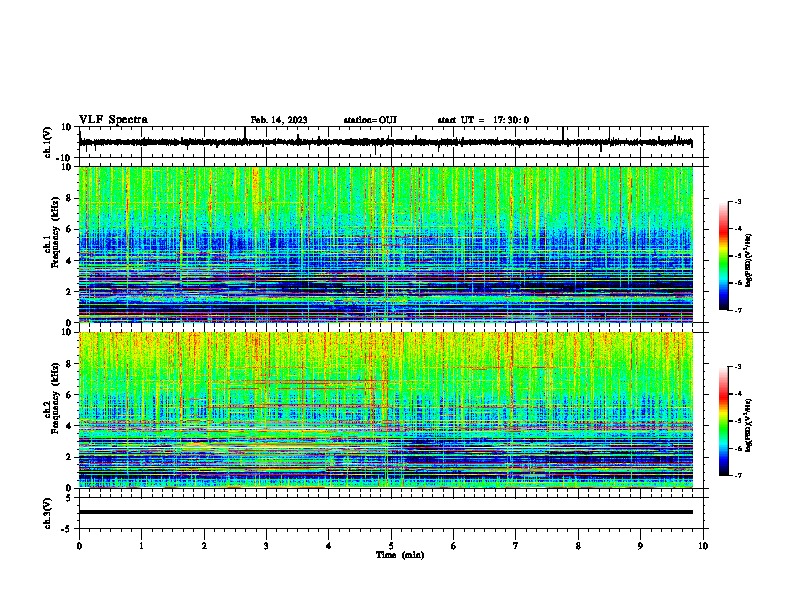Click the log(PSD) label next to ch.2 color bar
This screenshot has width=792, height=612.
click(x=749, y=425)
